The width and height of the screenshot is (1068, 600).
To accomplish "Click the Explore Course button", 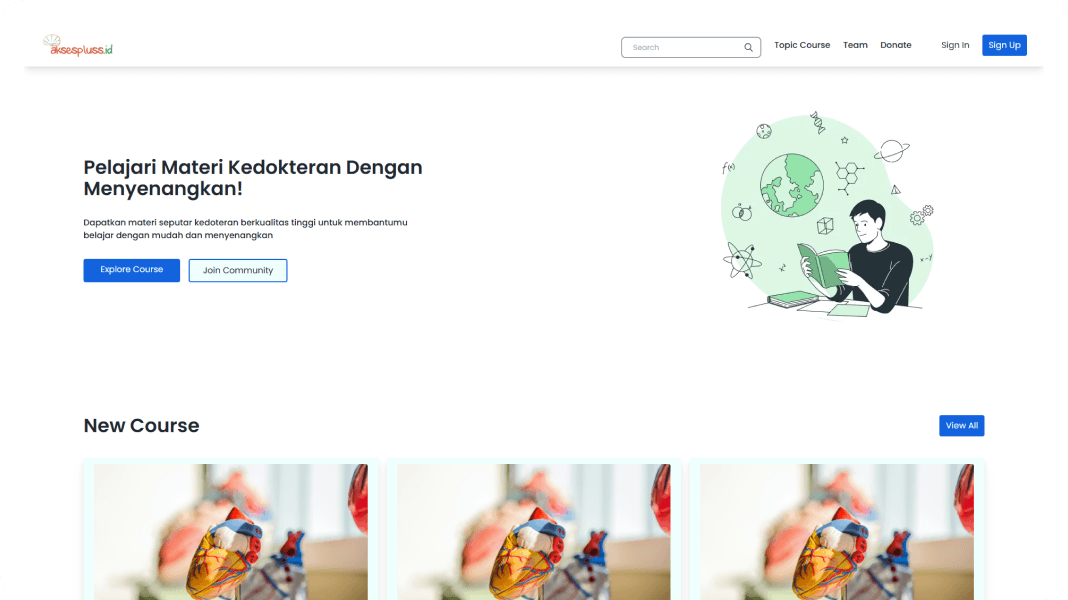I will [x=131, y=270].
